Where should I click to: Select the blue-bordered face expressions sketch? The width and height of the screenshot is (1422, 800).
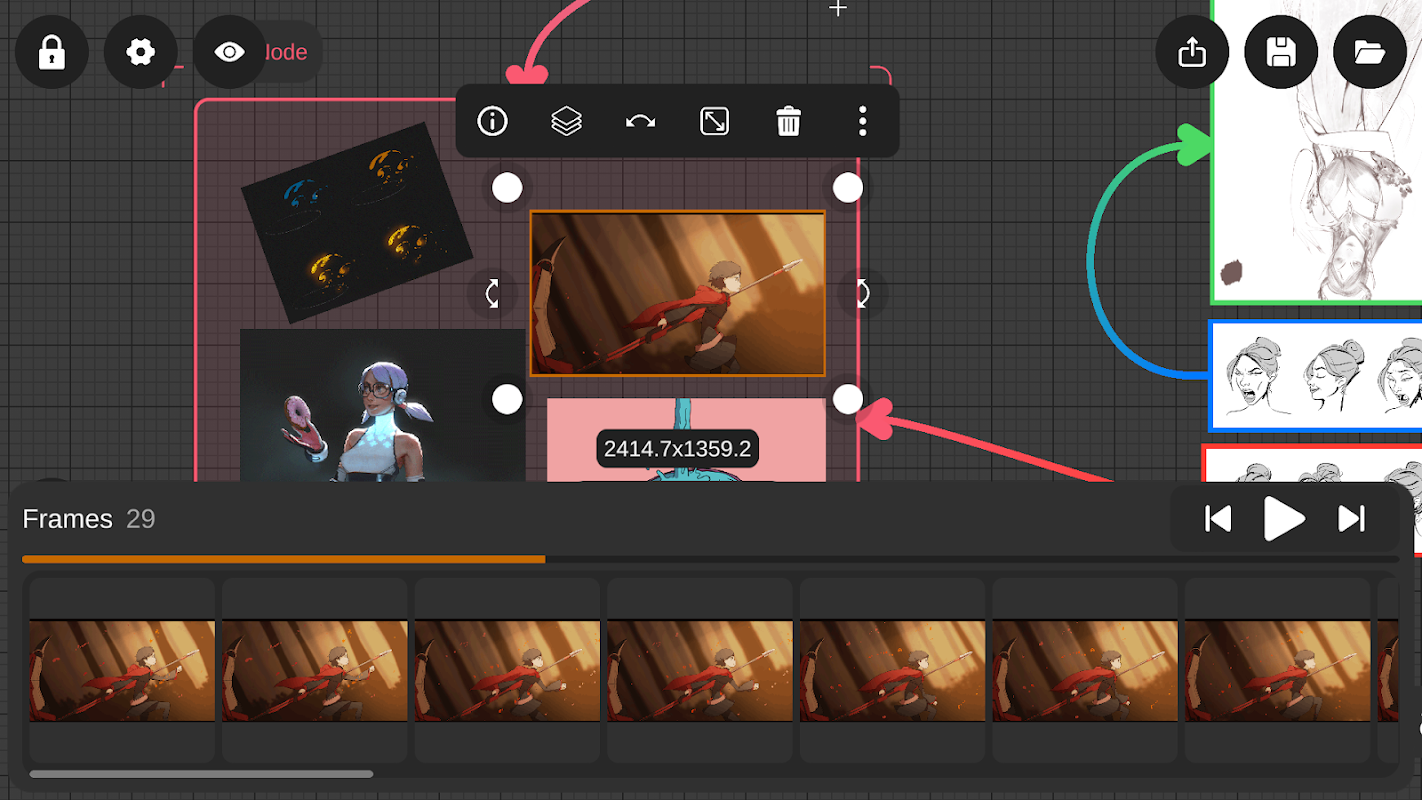pos(1316,376)
